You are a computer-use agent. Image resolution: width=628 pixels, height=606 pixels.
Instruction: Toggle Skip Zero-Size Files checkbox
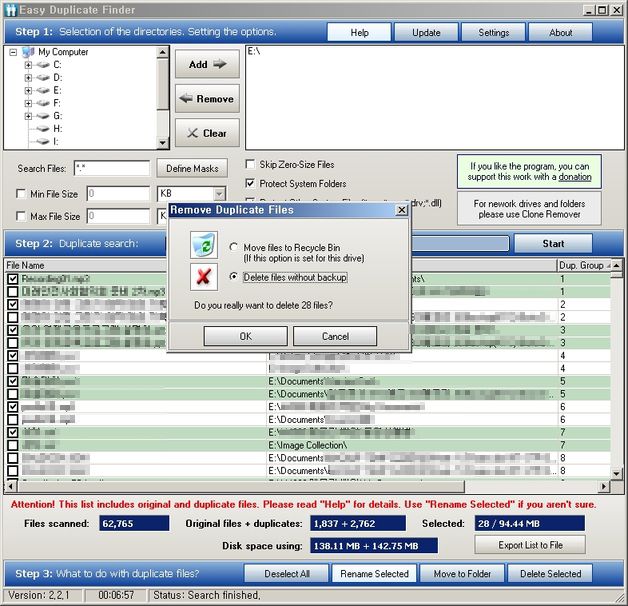click(x=250, y=164)
